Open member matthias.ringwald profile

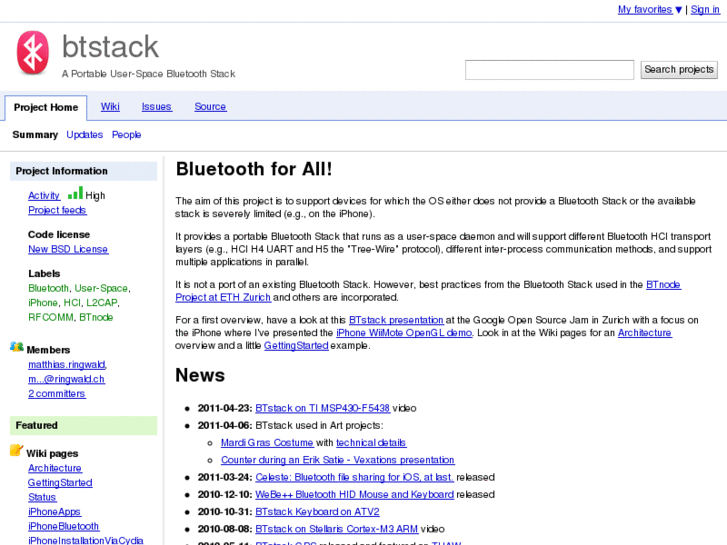pyautogui.click(x=67, y=365)
